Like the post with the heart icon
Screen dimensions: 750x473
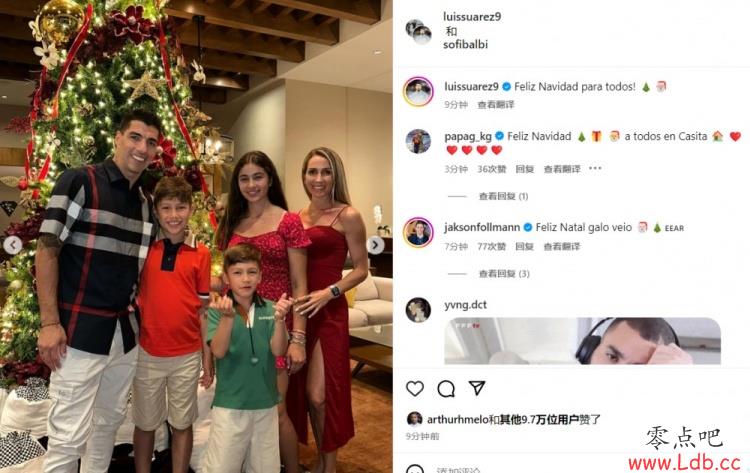[x=415, y=388]
